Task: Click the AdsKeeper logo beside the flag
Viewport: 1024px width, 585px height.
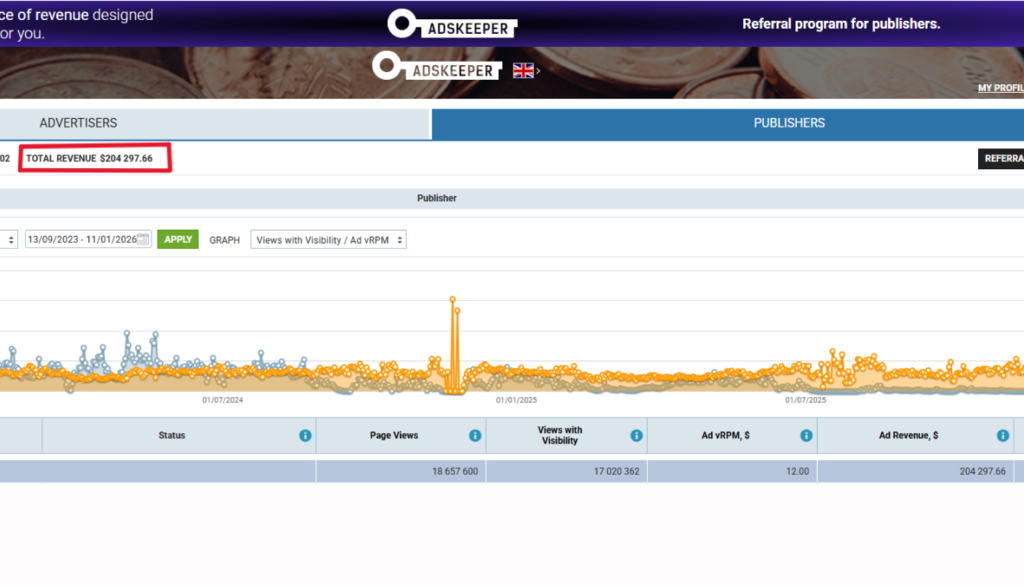Action: point(437,68)
